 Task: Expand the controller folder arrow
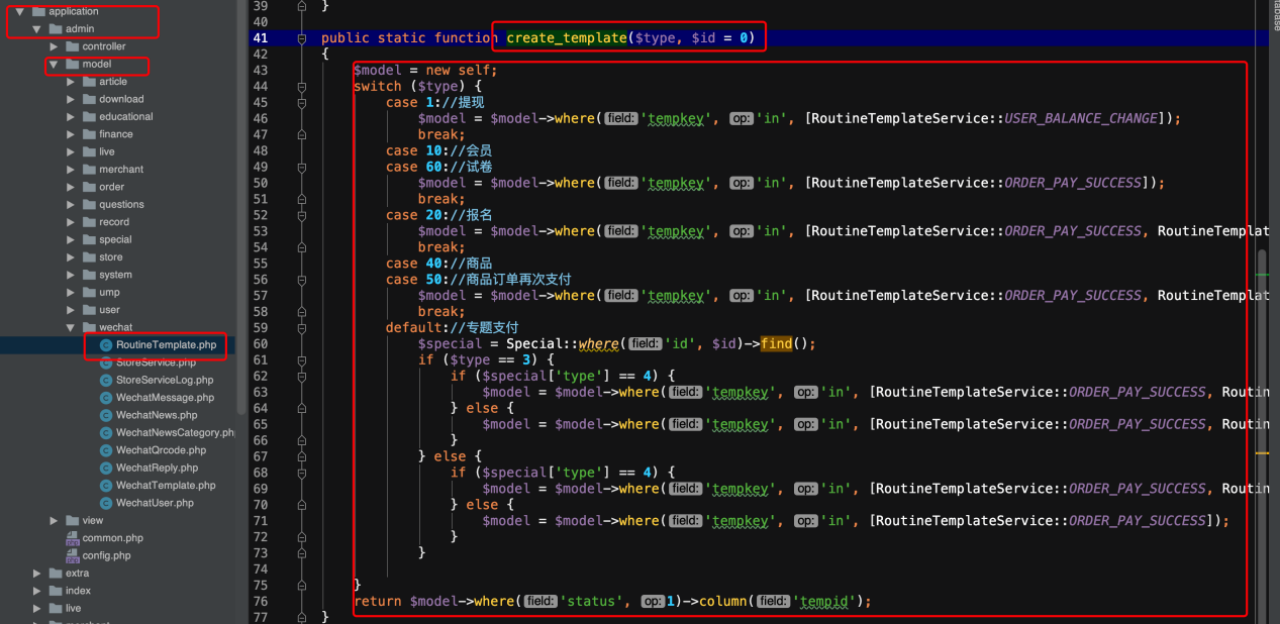(x=54, y=46)
